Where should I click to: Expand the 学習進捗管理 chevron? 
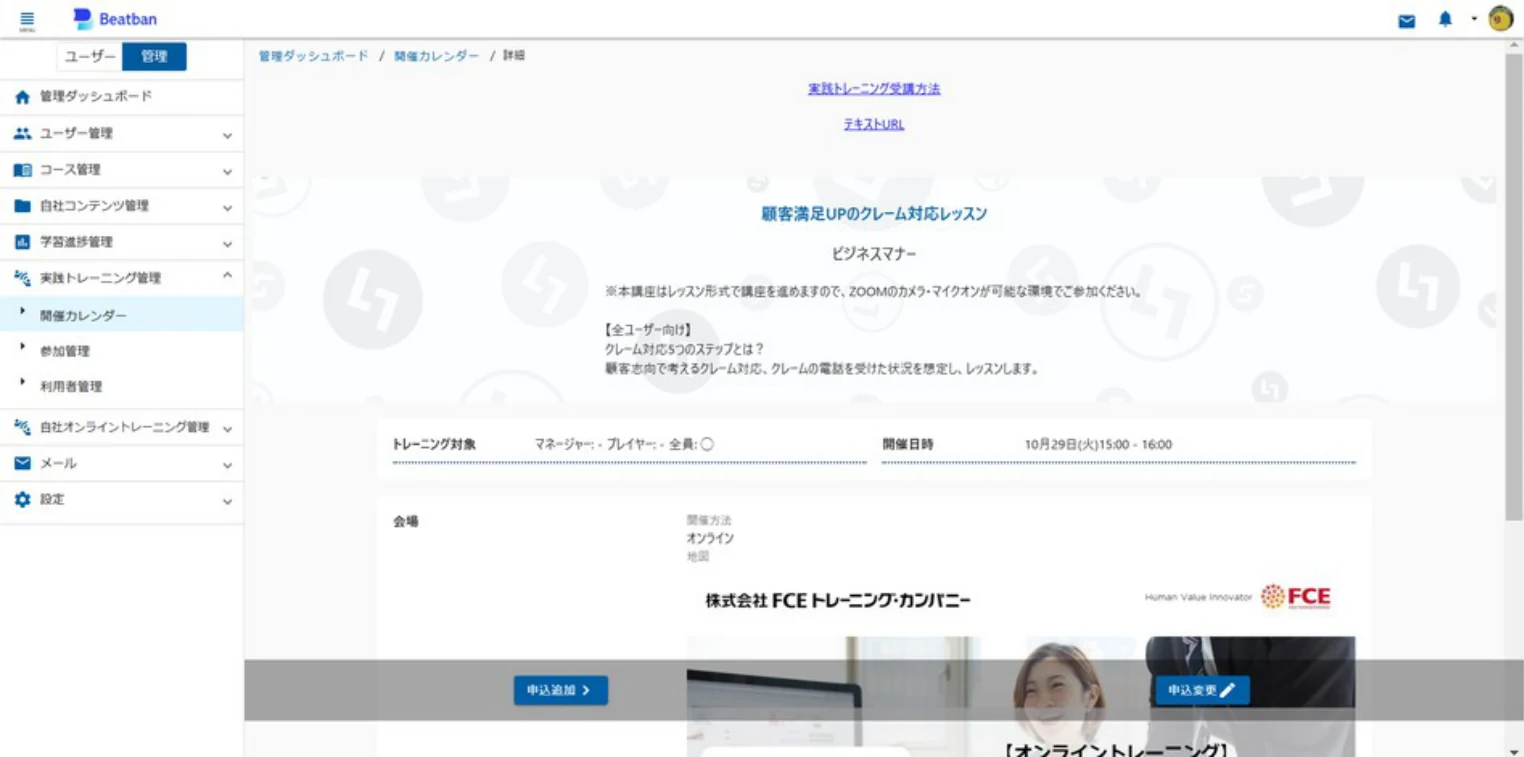227,244
